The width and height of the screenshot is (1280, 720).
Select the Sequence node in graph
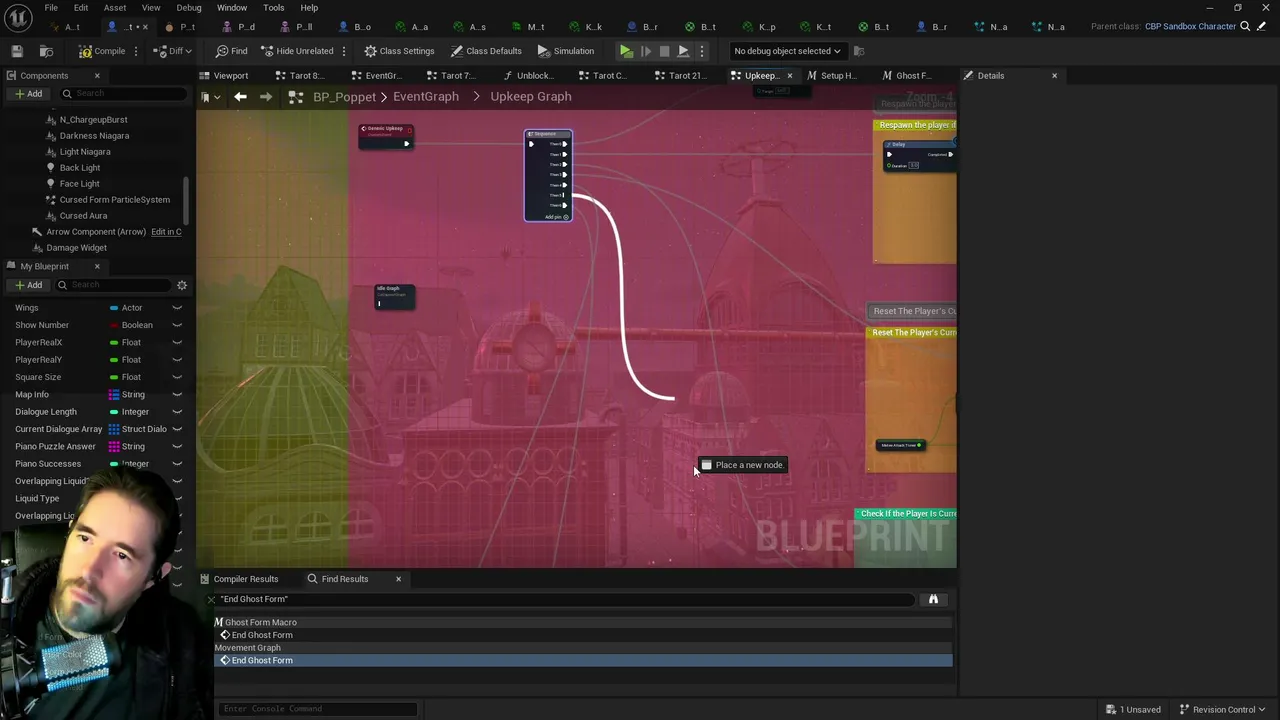(x=548, y=175)
